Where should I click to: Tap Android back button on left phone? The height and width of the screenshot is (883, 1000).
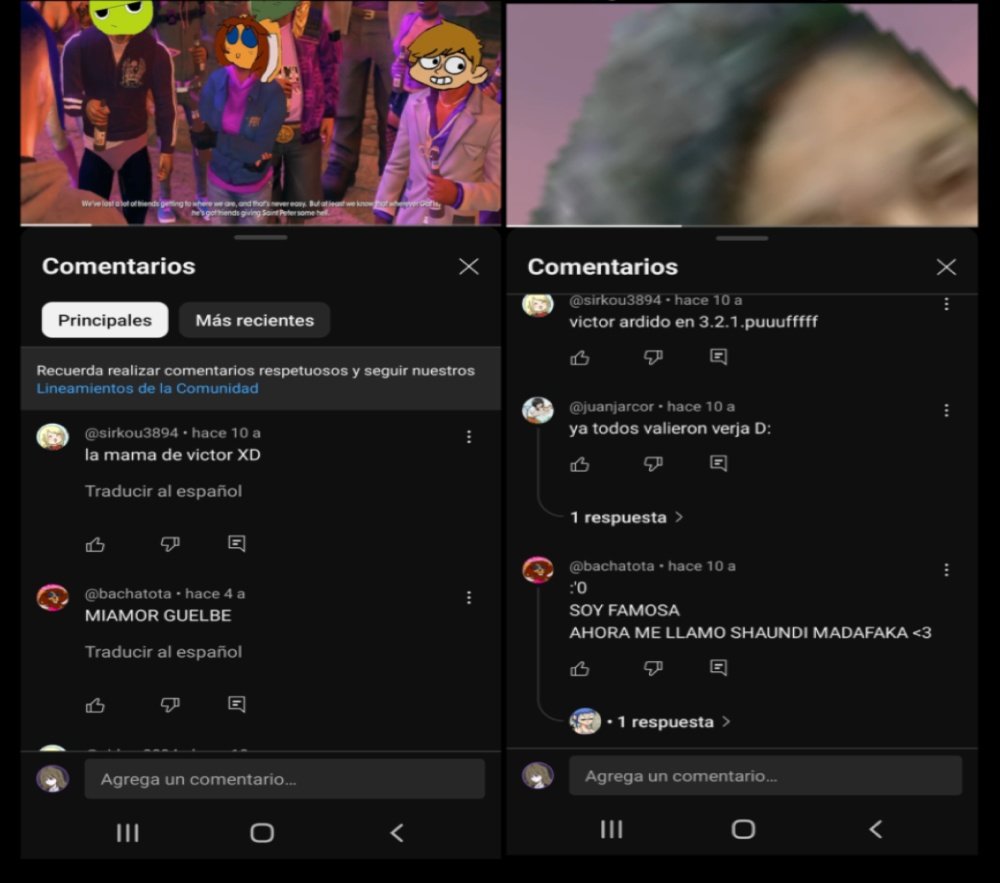click(397, 833)
